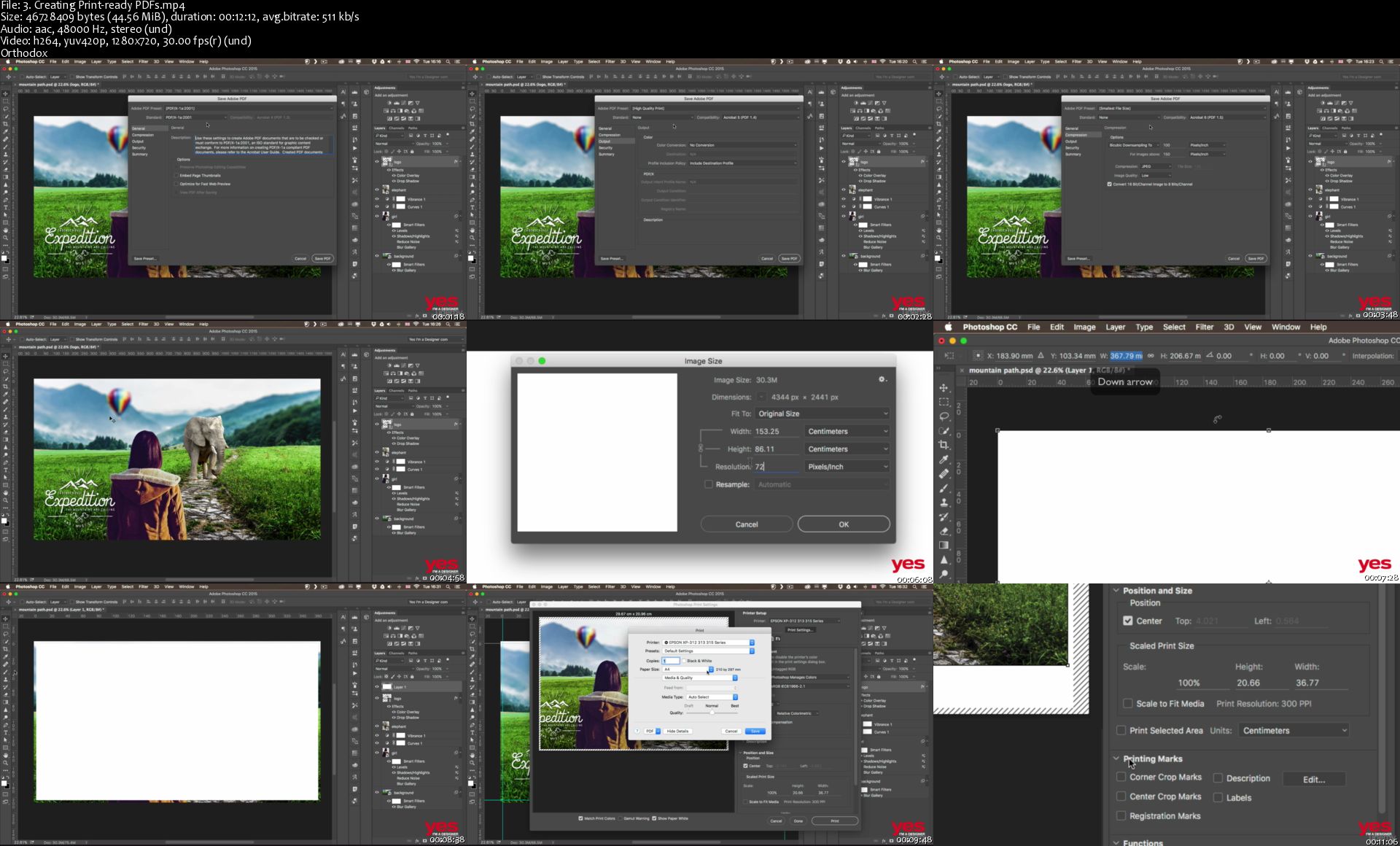1400x846 pixels.
Task: Open the Window menu in enlarged menu bar
Action: tap(1286, 327)
